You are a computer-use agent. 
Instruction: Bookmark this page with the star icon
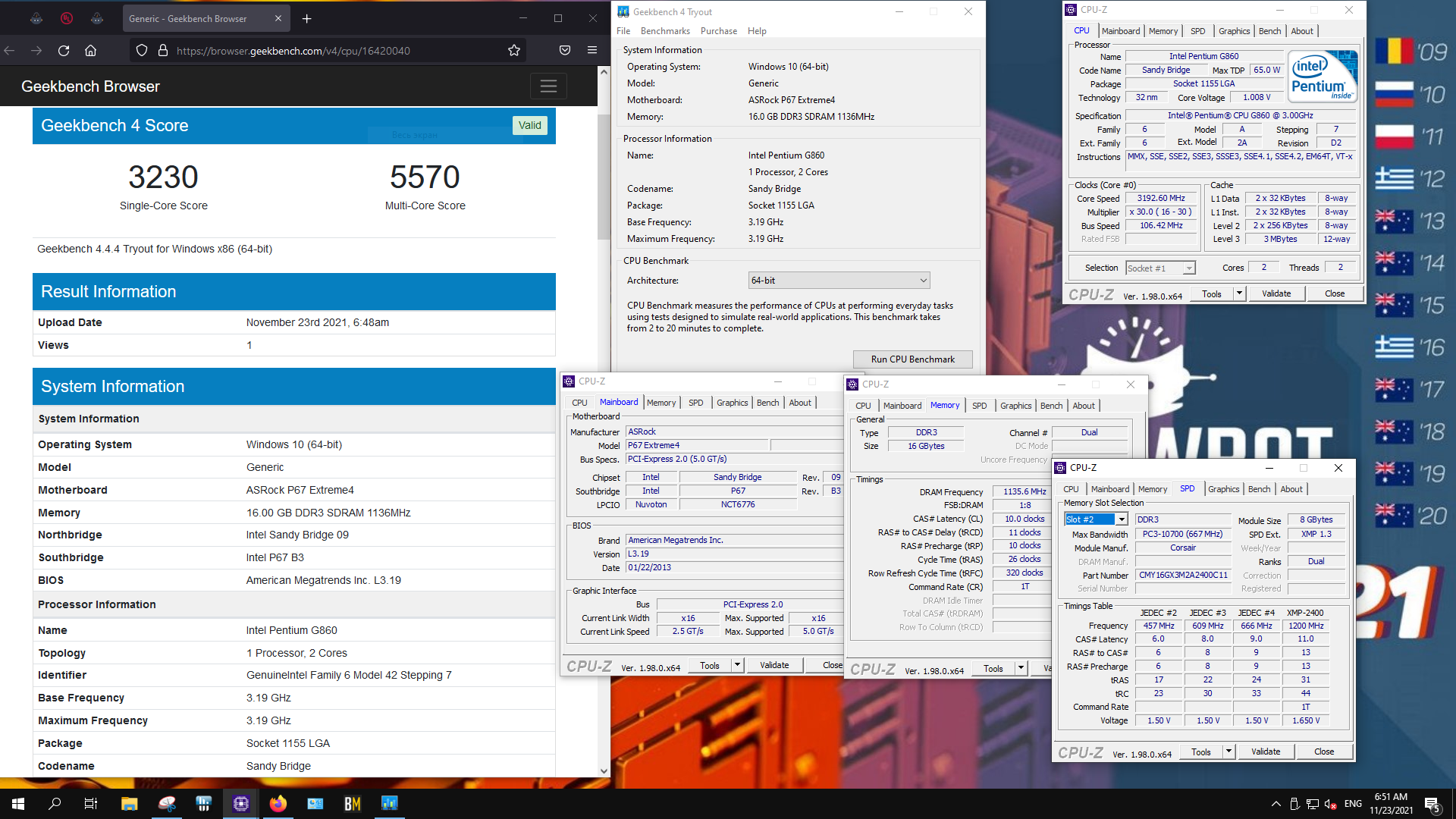click(x=514, y=51)
